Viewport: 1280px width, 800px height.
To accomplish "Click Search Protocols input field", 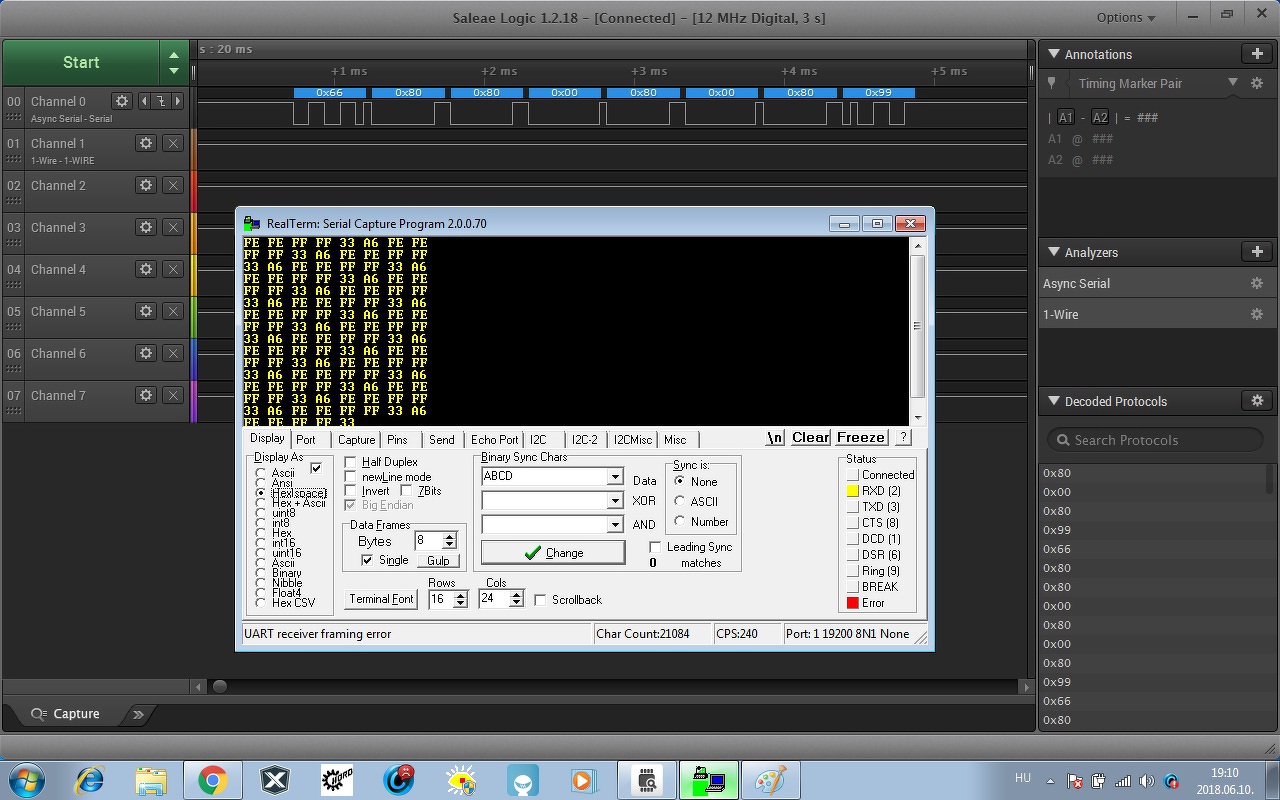I will coord(1155,440).
